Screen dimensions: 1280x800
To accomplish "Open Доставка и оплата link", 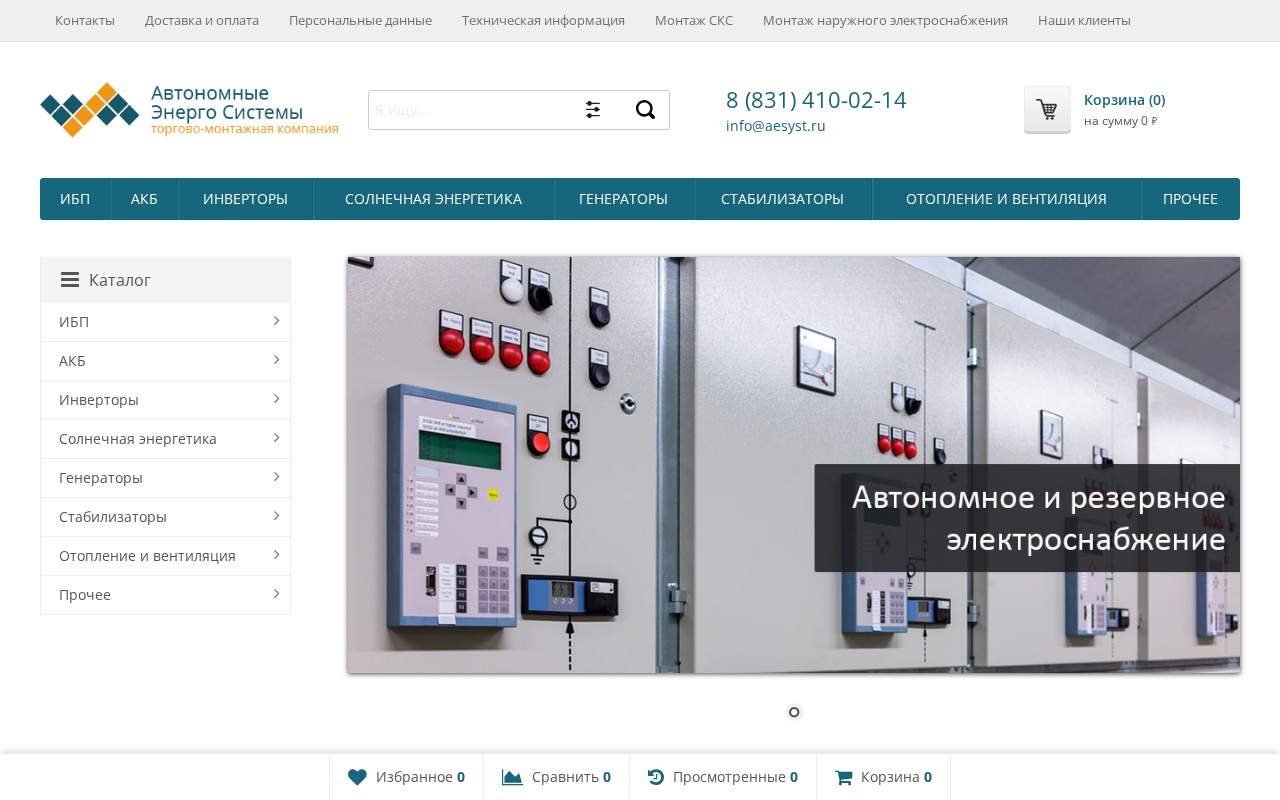I will click(202, 20).
